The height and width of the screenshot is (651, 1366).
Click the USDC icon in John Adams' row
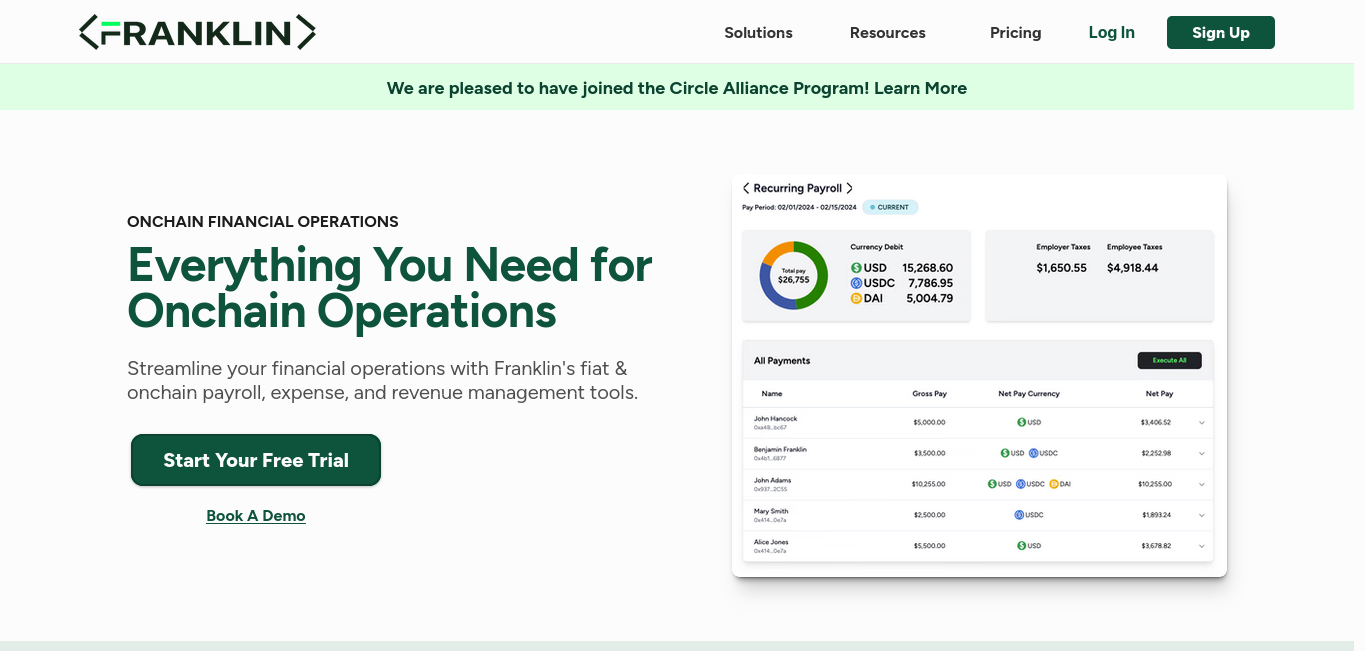tap(1021, 484)
